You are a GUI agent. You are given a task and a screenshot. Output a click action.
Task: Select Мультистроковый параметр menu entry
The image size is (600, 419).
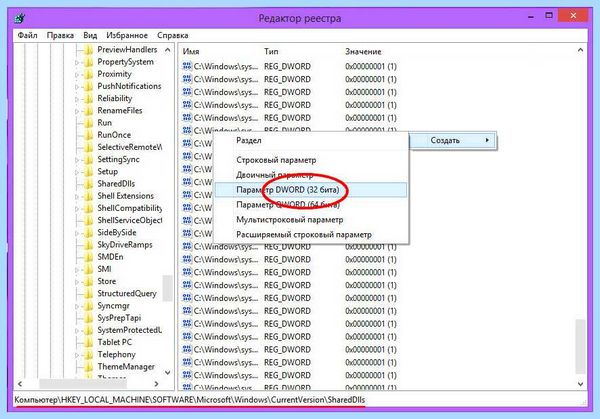pyautogui.click(x=311, y=220)
